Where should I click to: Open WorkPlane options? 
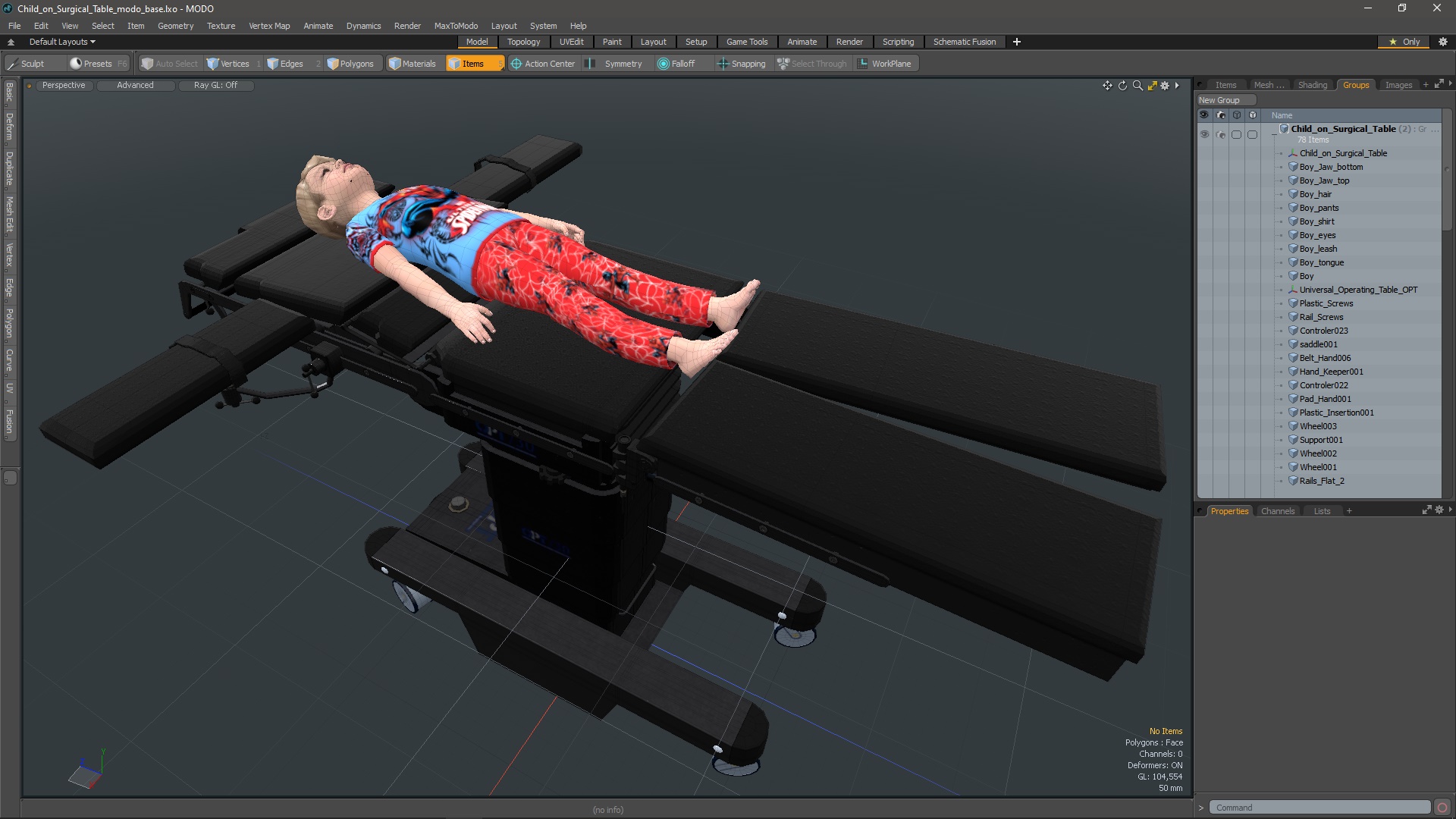click(884, 64)
